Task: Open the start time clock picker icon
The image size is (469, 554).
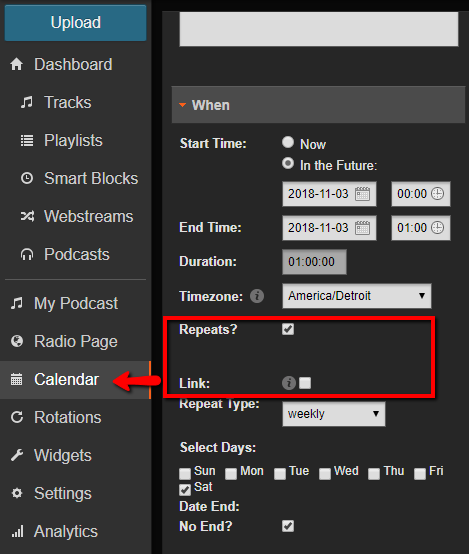Action: pos(438,194)
